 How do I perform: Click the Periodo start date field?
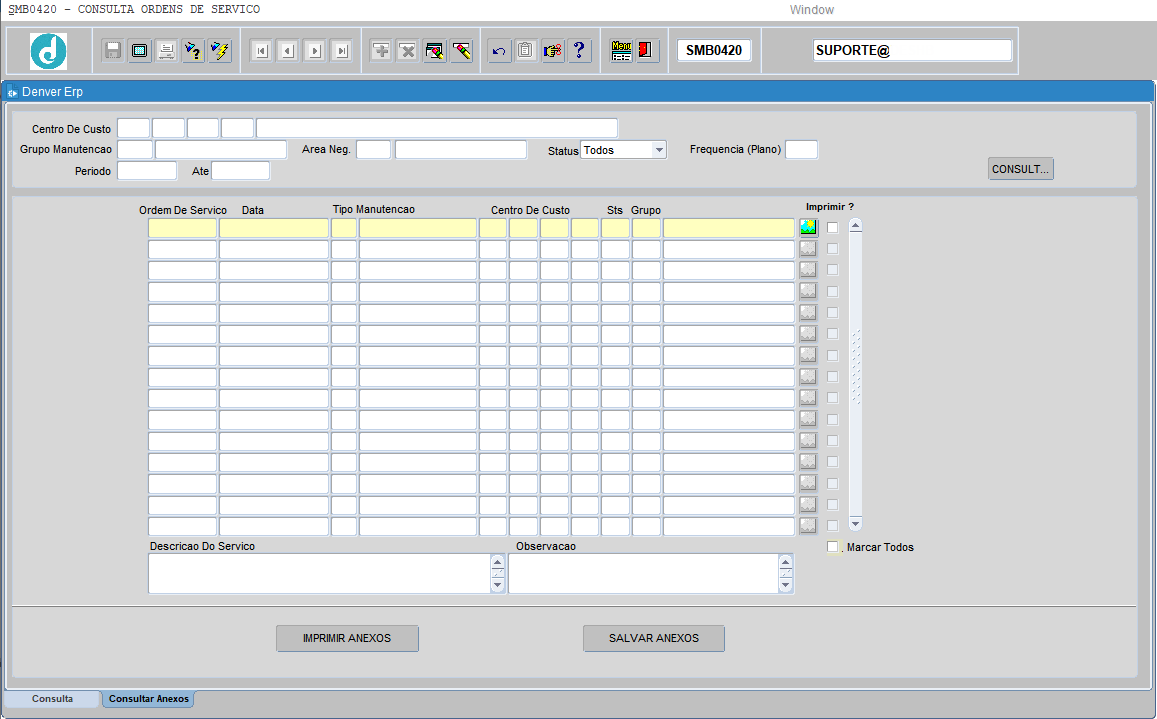(147, 171)
